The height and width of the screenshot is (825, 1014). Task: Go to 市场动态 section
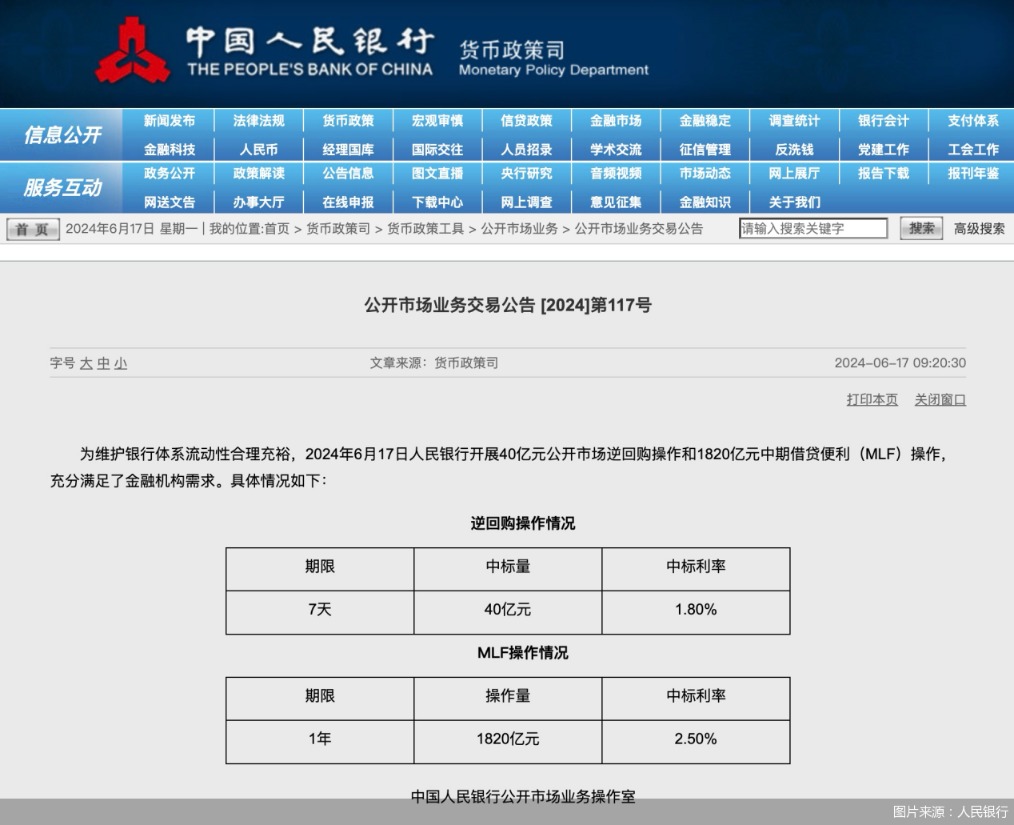705,173
